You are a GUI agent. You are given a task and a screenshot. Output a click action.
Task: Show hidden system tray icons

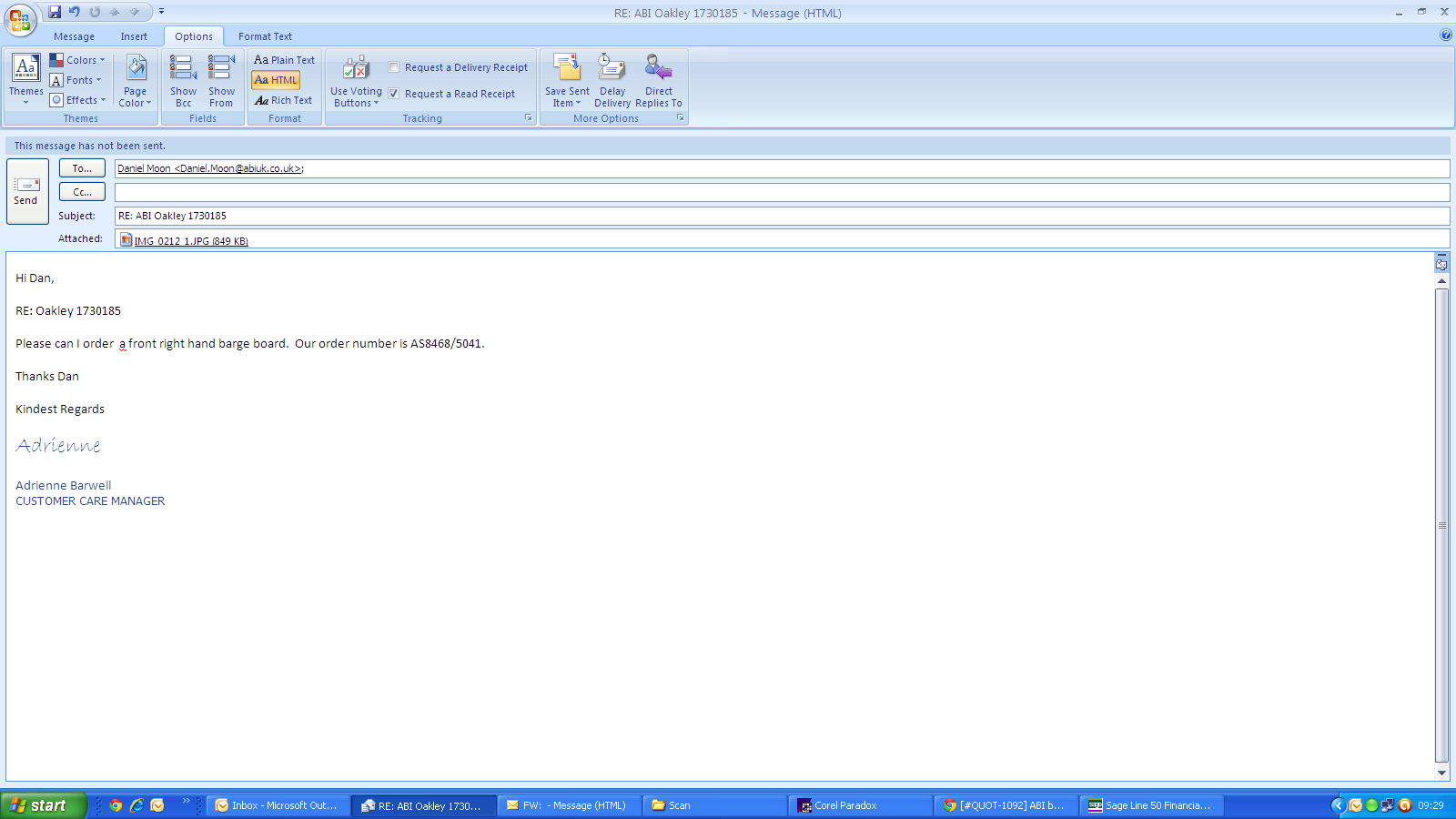[x=1338, y=805]
